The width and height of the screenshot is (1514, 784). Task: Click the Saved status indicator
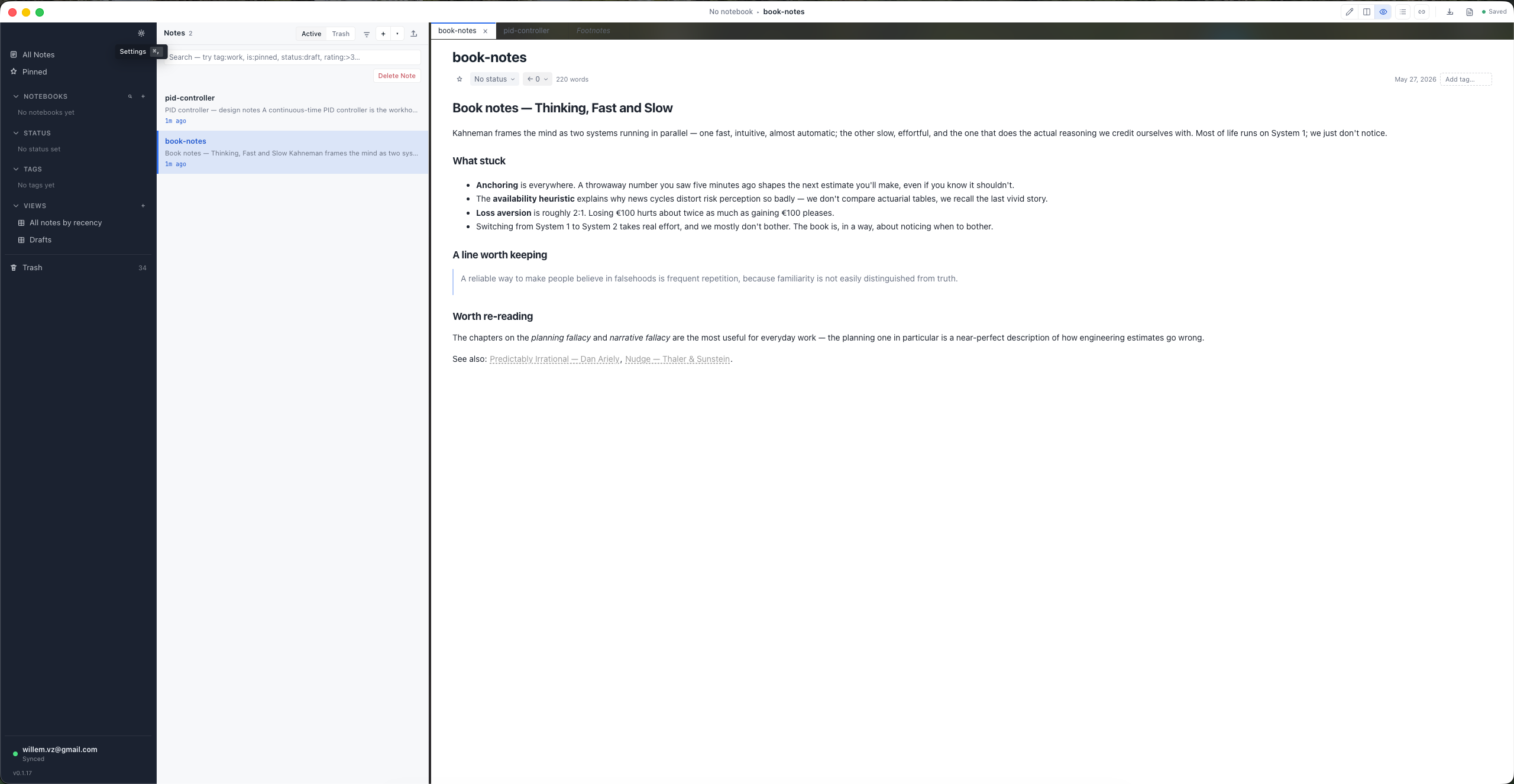click(x=1494, y=12)
